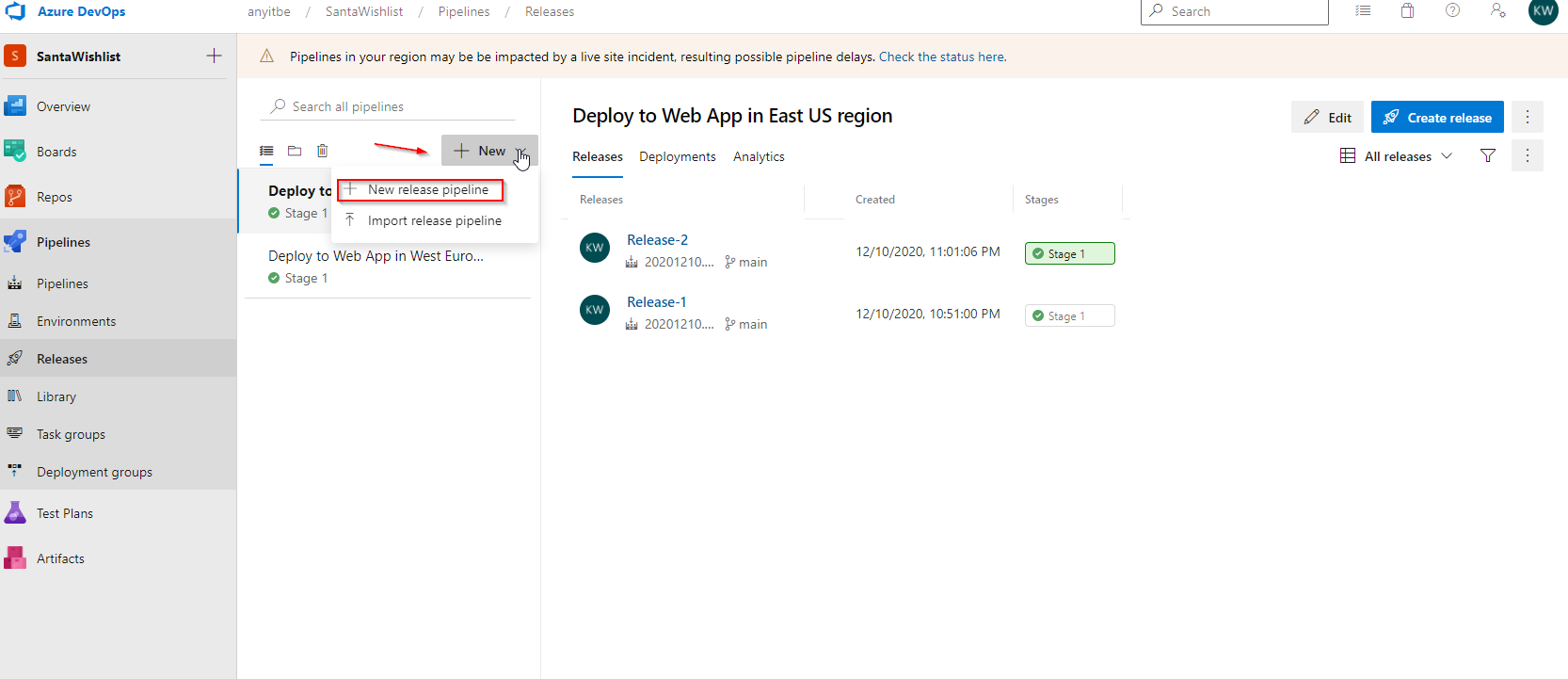Click the Create release button
The width and height of the screenshot is (1568, 679).
tap(1437, 118)
